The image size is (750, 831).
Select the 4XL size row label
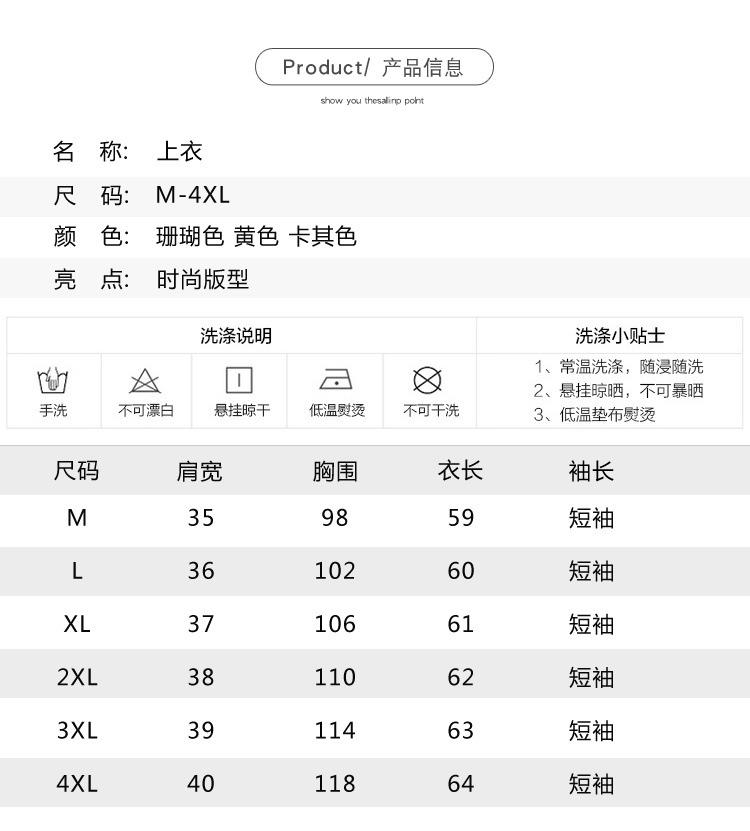(x=77, y=784)
